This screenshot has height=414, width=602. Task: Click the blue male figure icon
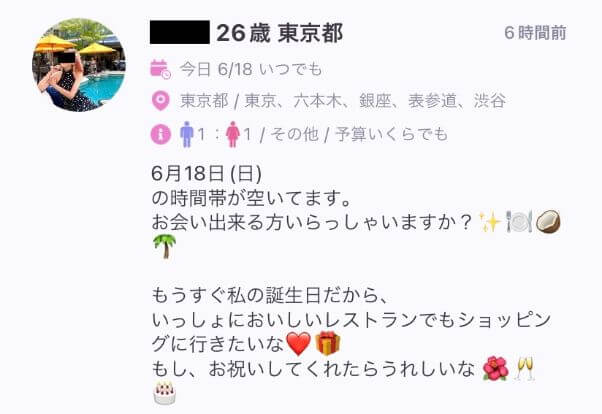click(x=187, y=134)
